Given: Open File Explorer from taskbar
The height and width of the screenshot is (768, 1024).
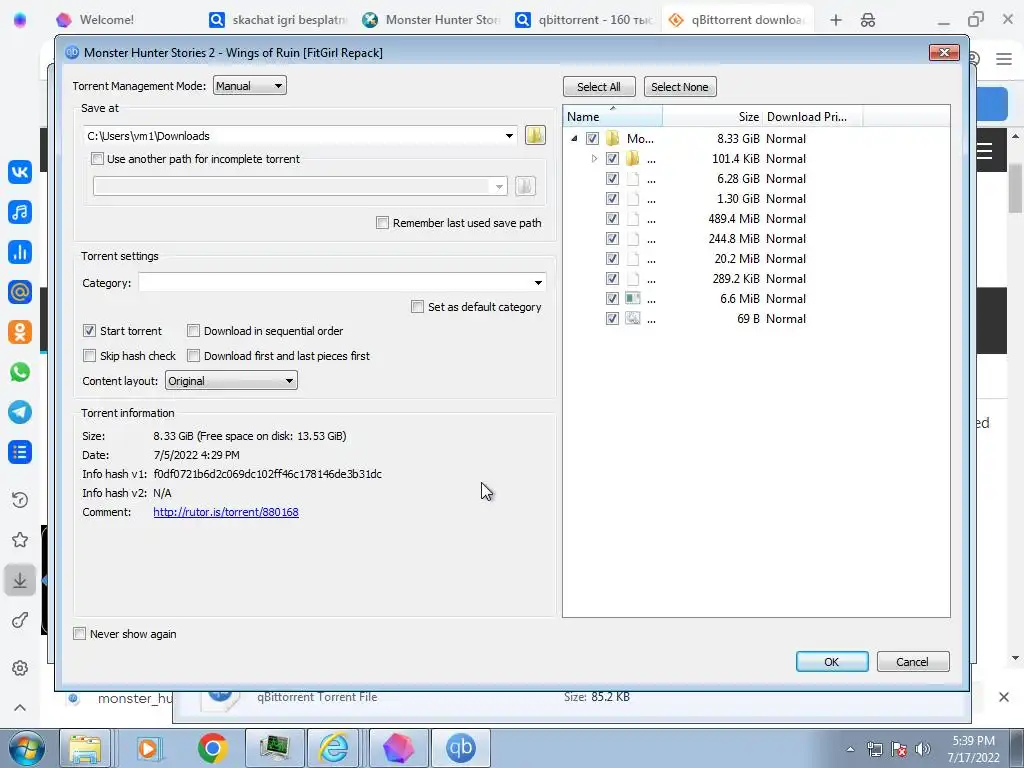Looking at the screenshot, I should [x=85, y=748].
